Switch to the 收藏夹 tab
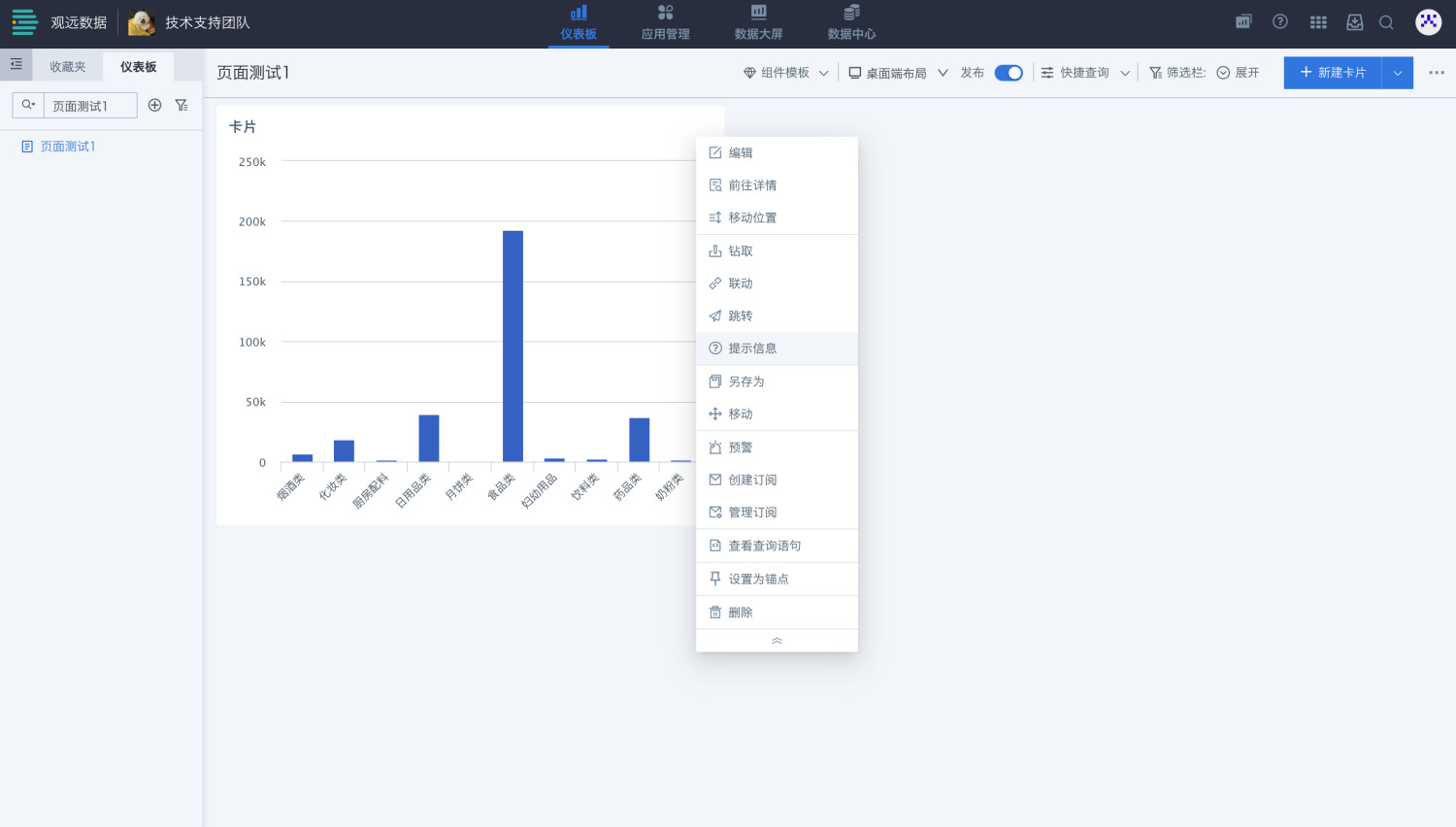Image resolution: width=1456 pixels, height=827 pixels. pyautogui.click(x=68, y=67)
